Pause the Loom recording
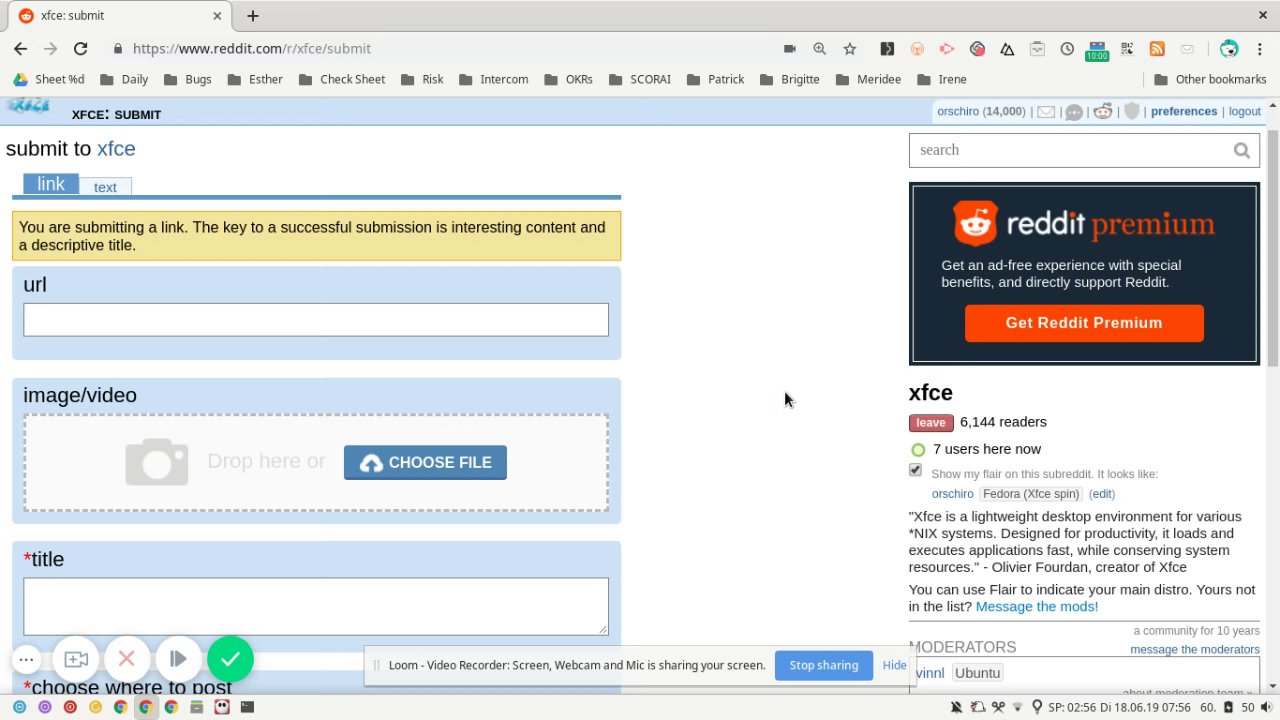This screenshot has height=720, width=1280. pyautogui.click(x=178, y=659)
